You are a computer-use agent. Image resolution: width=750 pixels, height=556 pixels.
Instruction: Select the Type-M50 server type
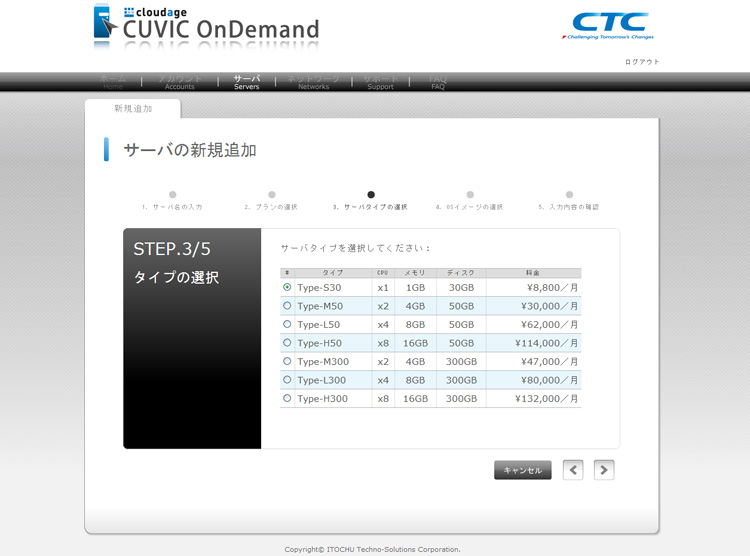pos(288,306)
